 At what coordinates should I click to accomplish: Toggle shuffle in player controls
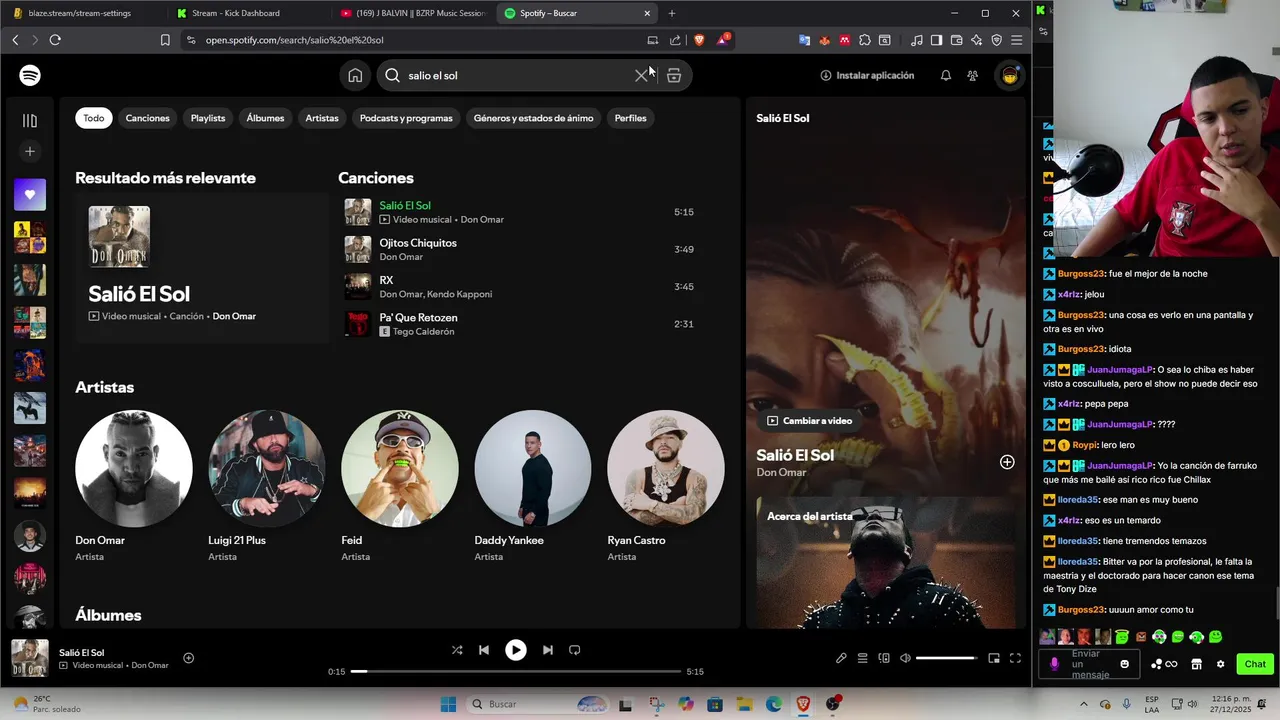point(457,650)
